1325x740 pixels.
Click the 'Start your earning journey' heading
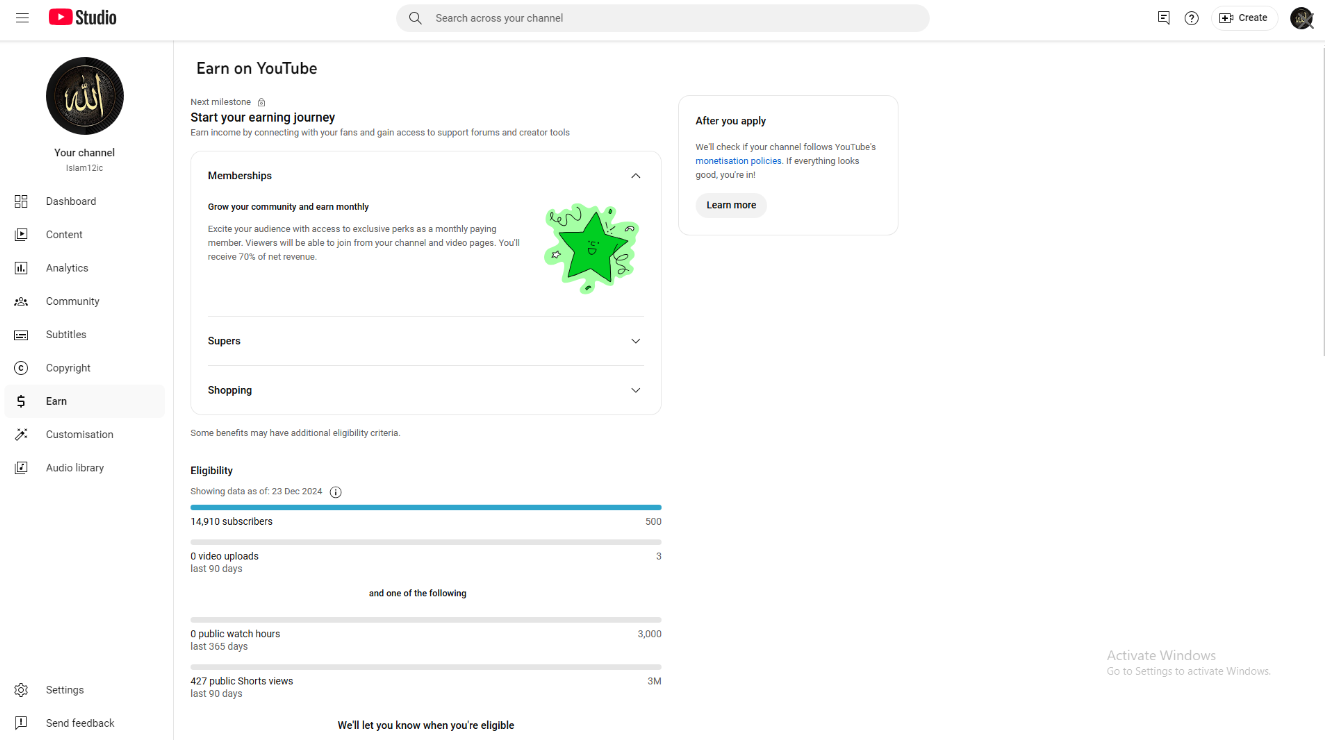tap(263, 118)
